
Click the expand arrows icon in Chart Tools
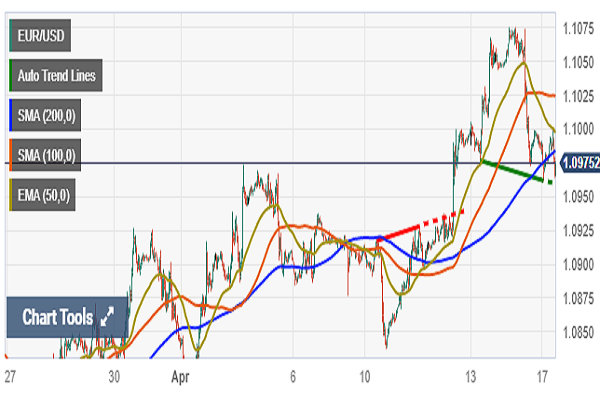[107, 318]
